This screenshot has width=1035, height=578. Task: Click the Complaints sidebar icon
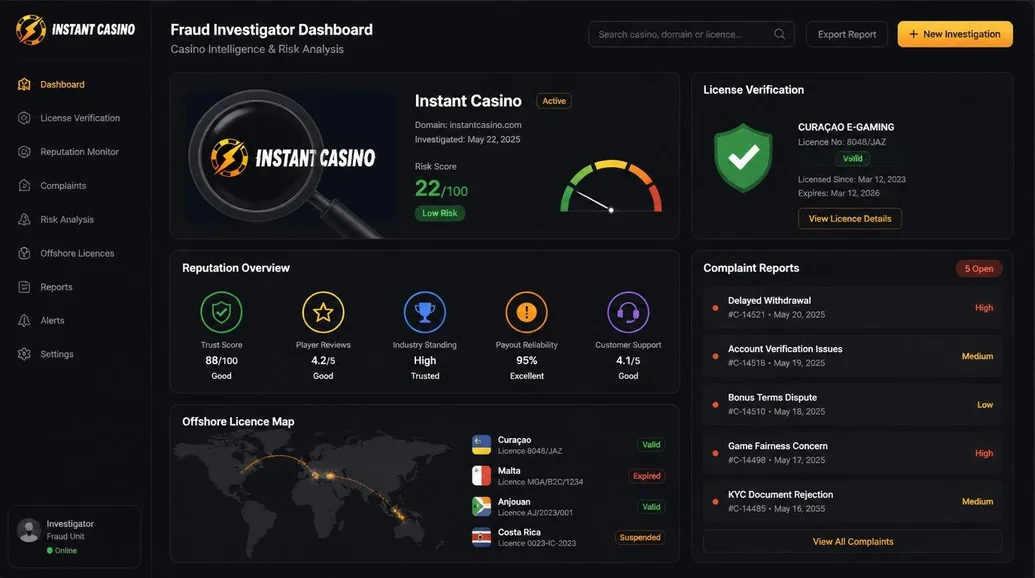[24, 185]
